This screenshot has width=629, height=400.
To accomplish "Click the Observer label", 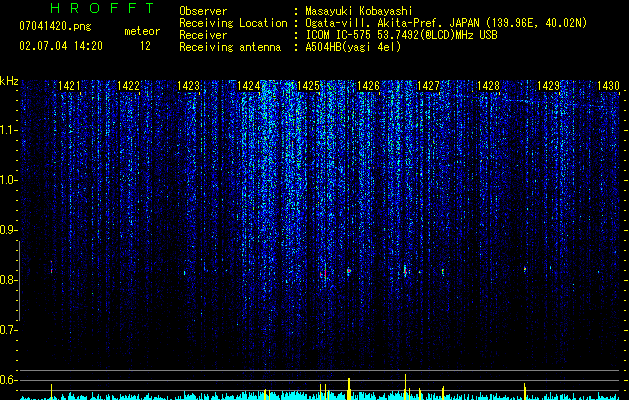I will (x=203, y=11).
